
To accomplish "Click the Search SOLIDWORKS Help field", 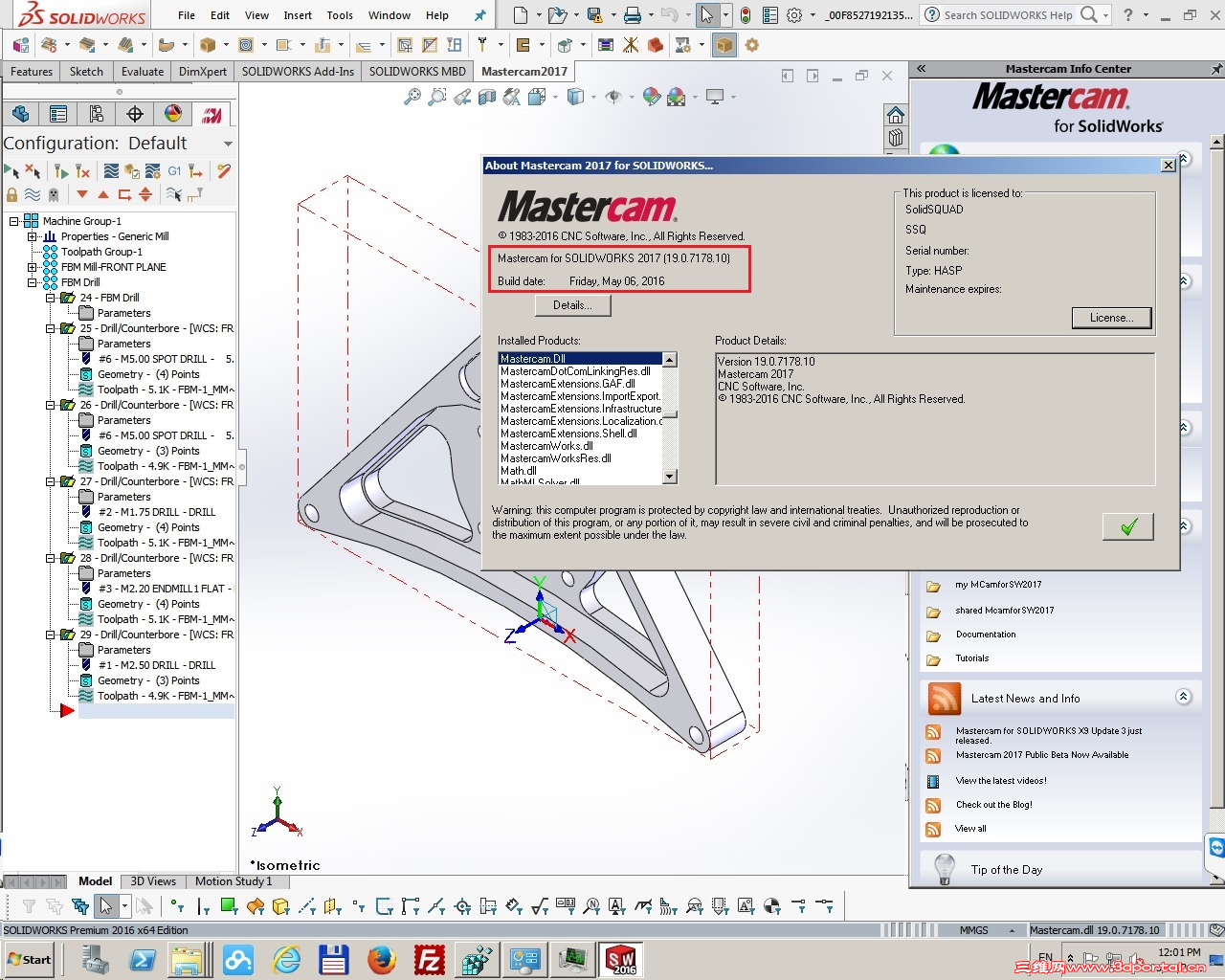I will [x=1008, y=15].
